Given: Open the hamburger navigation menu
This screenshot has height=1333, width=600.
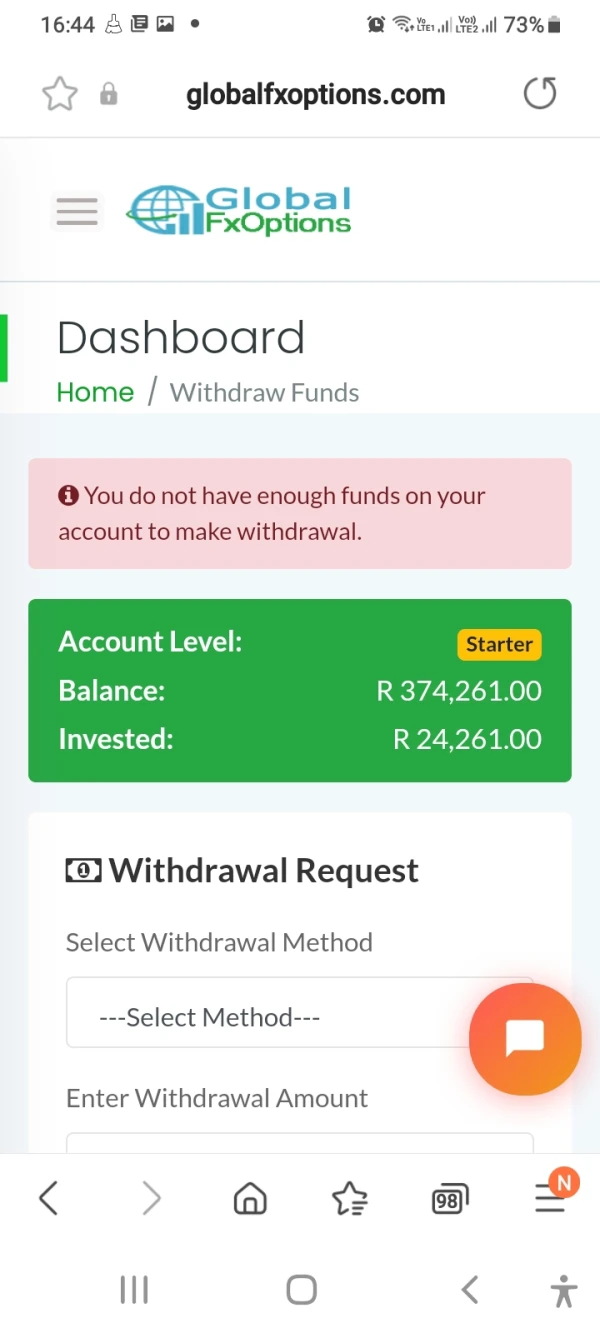Looking at the screenshot, I should (77, 211).
